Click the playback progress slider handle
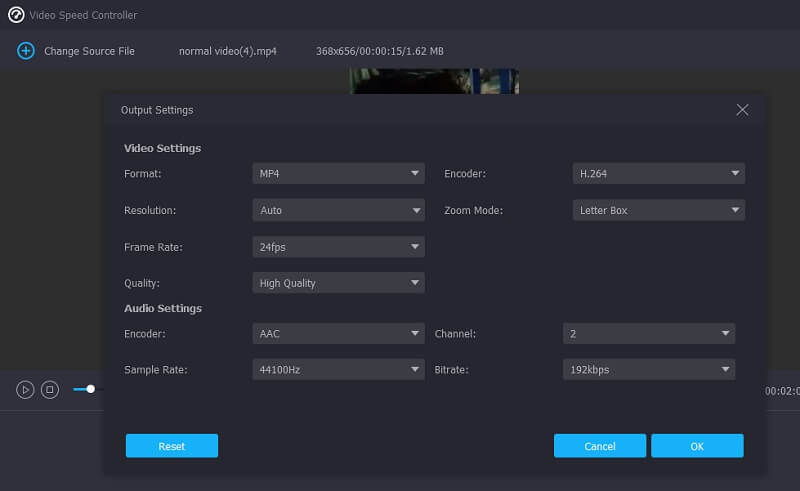 point(91,389)
